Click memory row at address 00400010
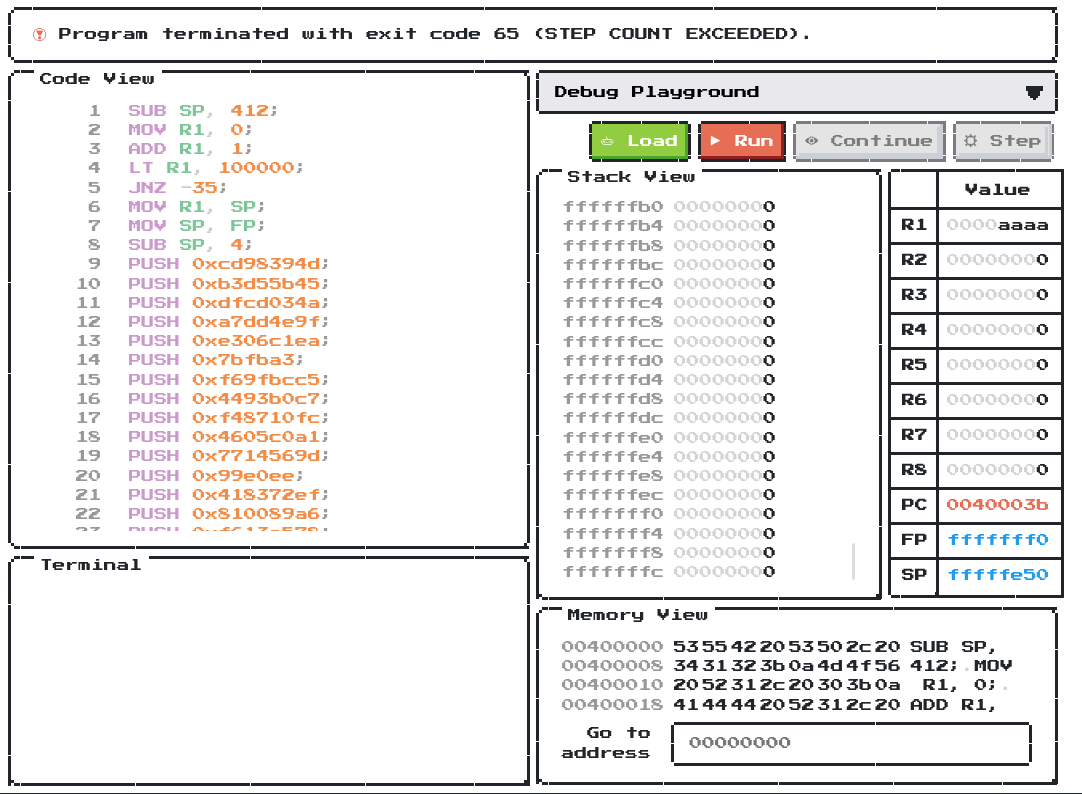The height and width of the screenshot is (794, 1082). pos(785,685)
